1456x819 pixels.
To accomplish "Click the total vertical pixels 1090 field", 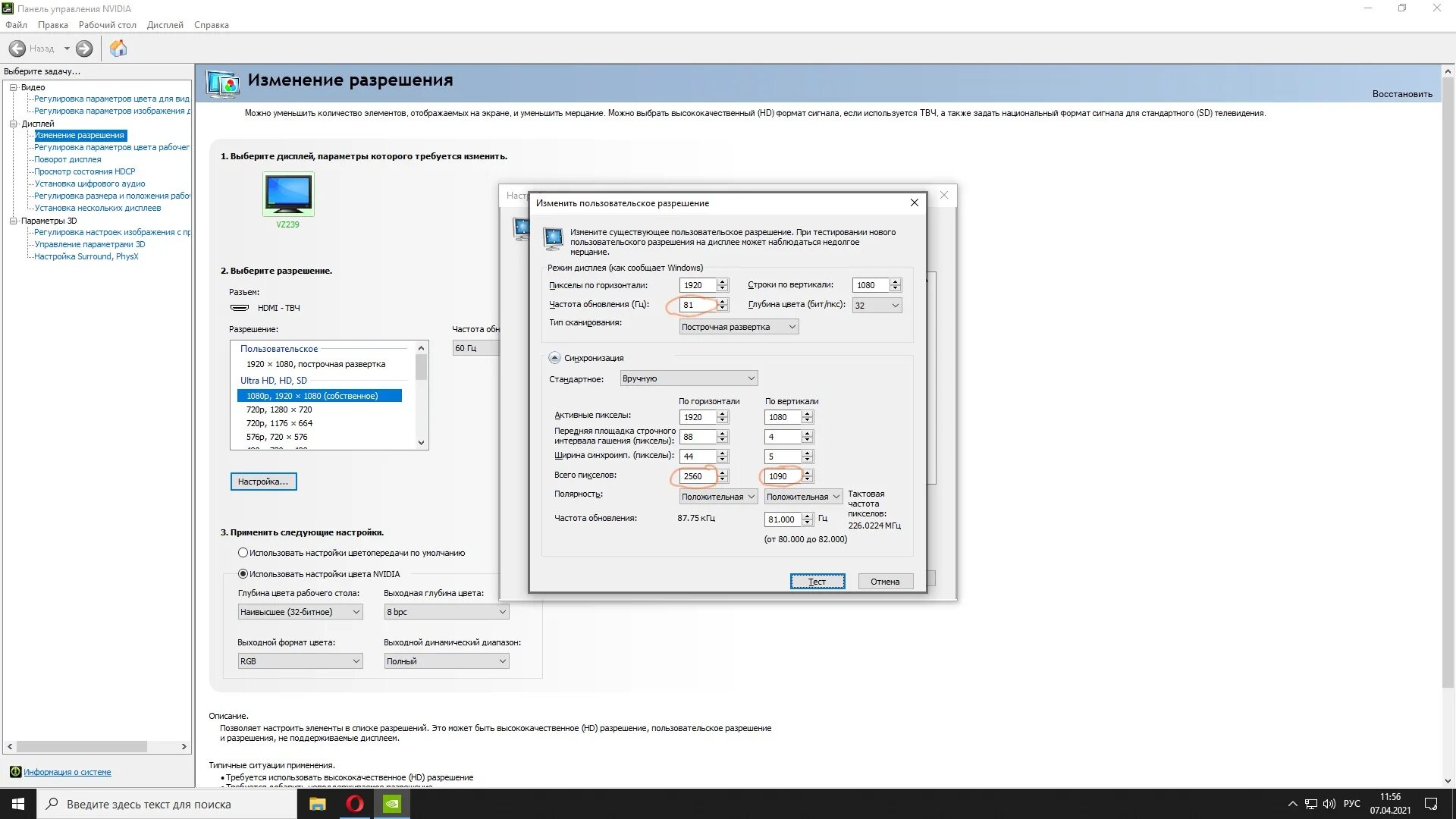I will tap(783, 476).
